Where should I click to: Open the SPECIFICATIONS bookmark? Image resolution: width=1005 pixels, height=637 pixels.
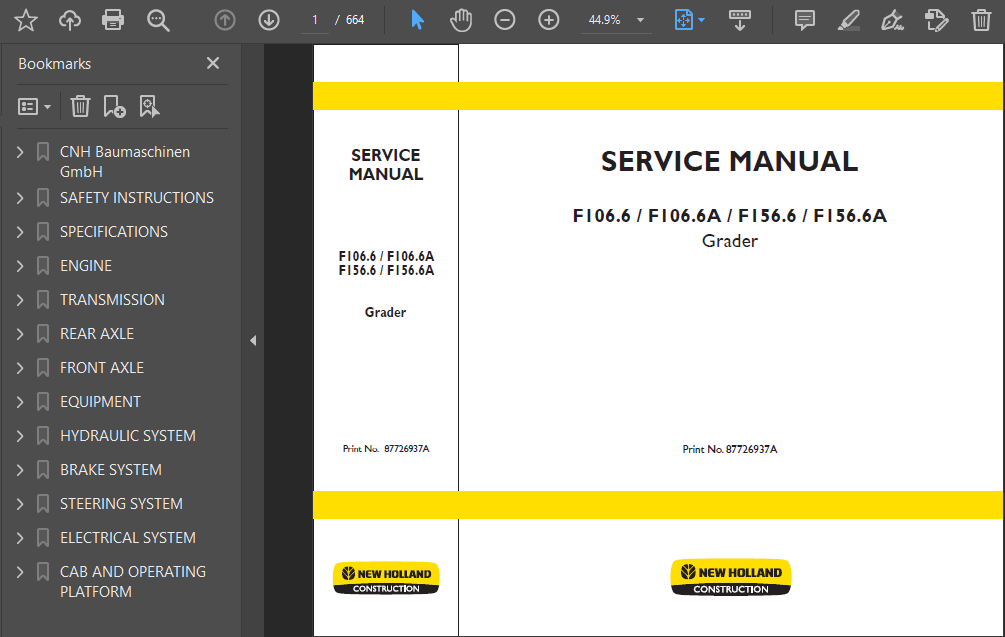[x=113, y=232]
